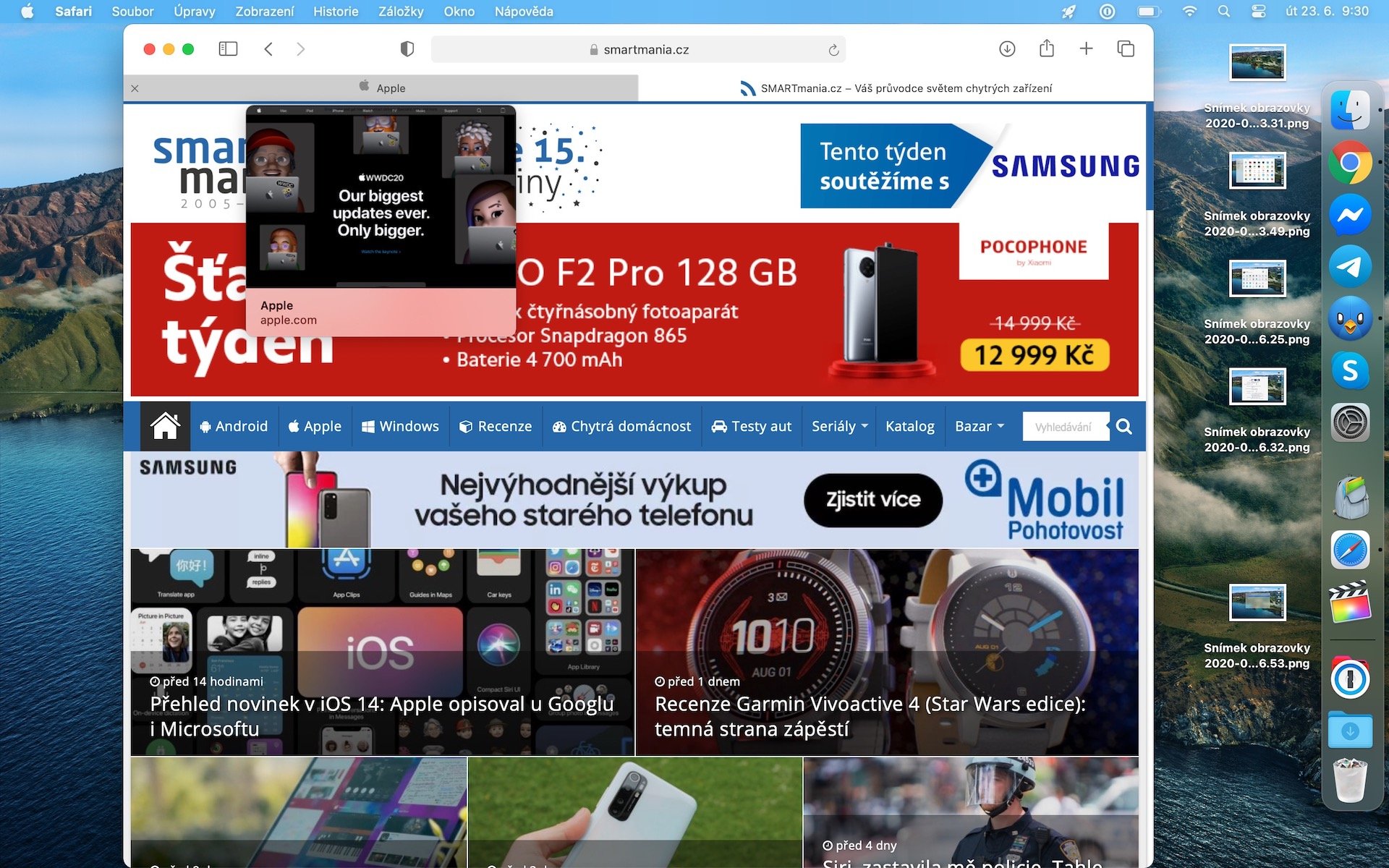Screen dimensions: 1389x868
Task: Open Spotlight search in menu bar
Action: pyautogui.click(x=1223, y=12)
